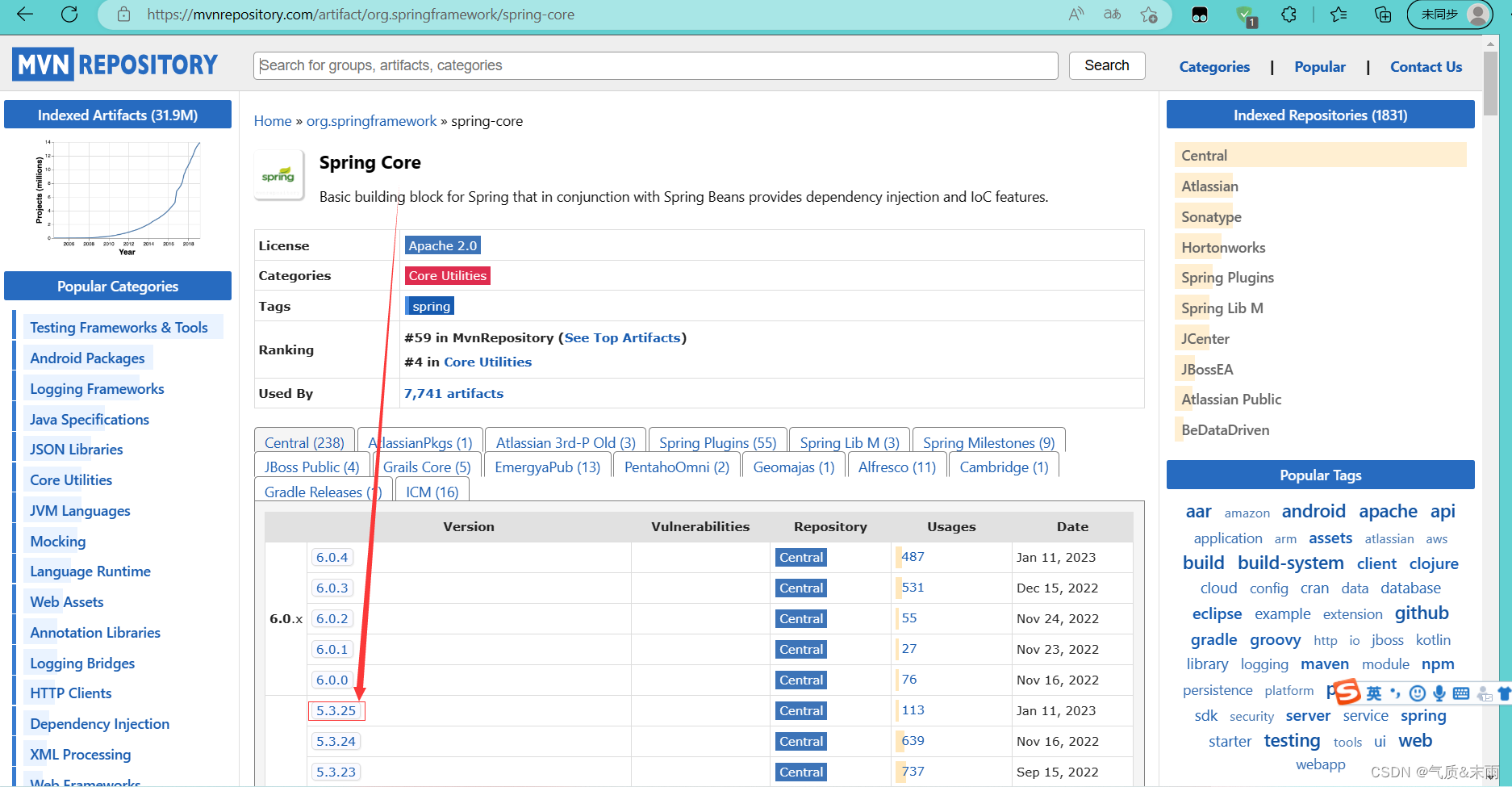Click Core Utilities link in Ranking row
Screen dimensions: 1512x787
[x=487, y=362]
